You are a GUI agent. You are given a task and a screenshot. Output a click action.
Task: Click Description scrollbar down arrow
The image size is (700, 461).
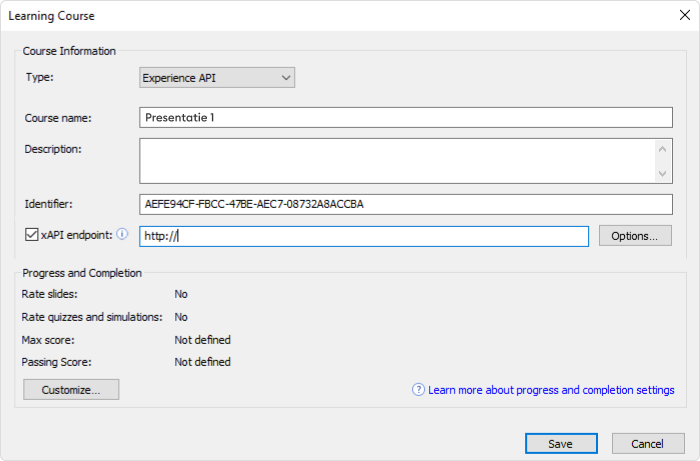pos(662,173)
